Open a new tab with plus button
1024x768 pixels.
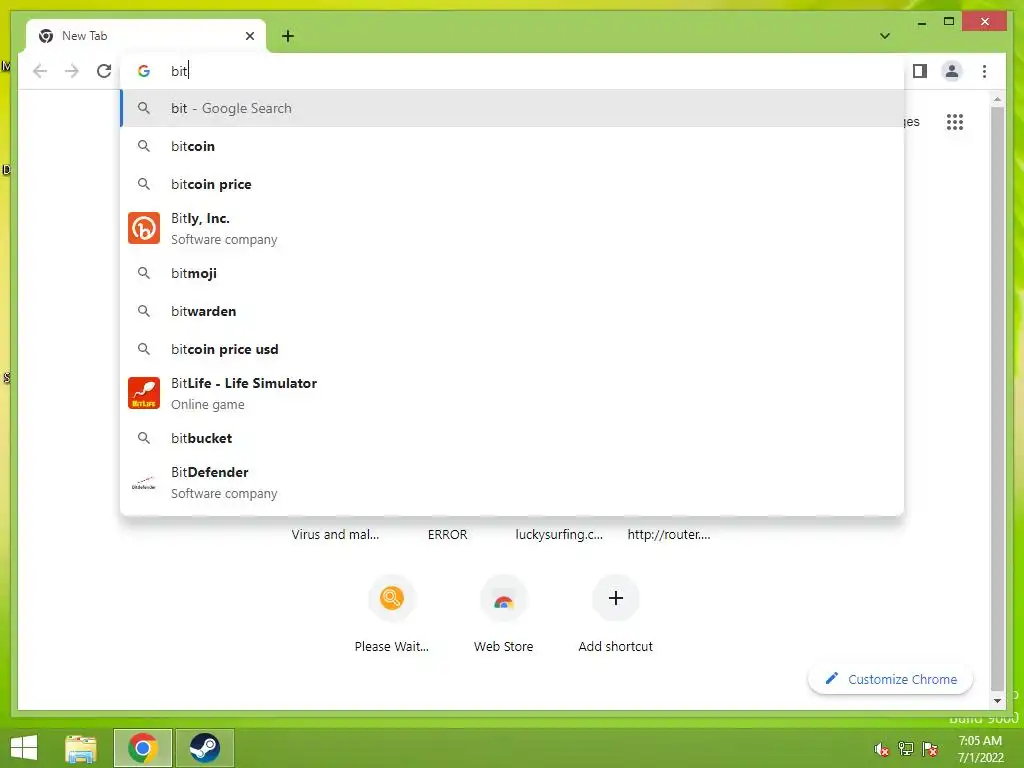pos(288,36)
